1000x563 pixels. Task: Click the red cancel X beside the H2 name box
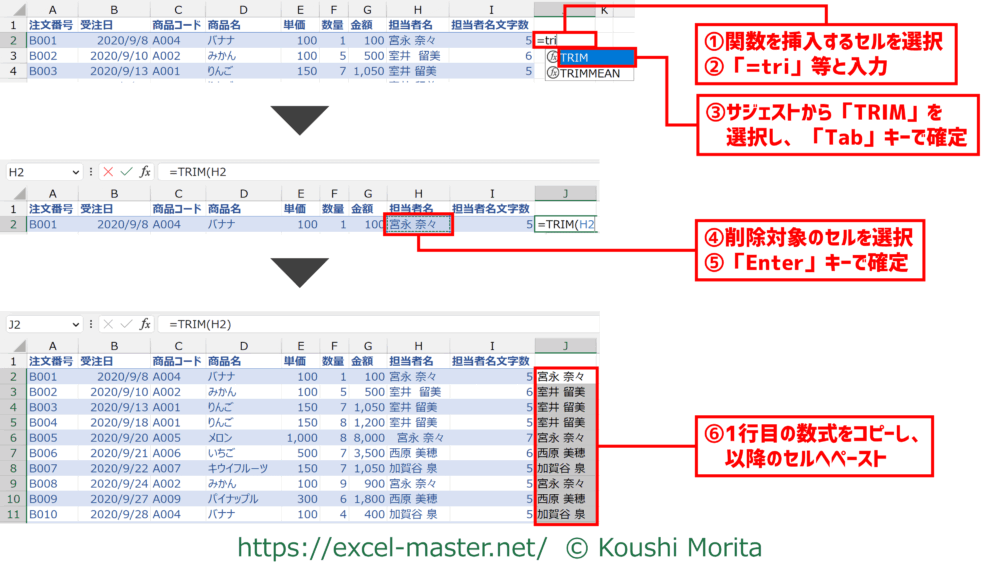coord(108,172)
